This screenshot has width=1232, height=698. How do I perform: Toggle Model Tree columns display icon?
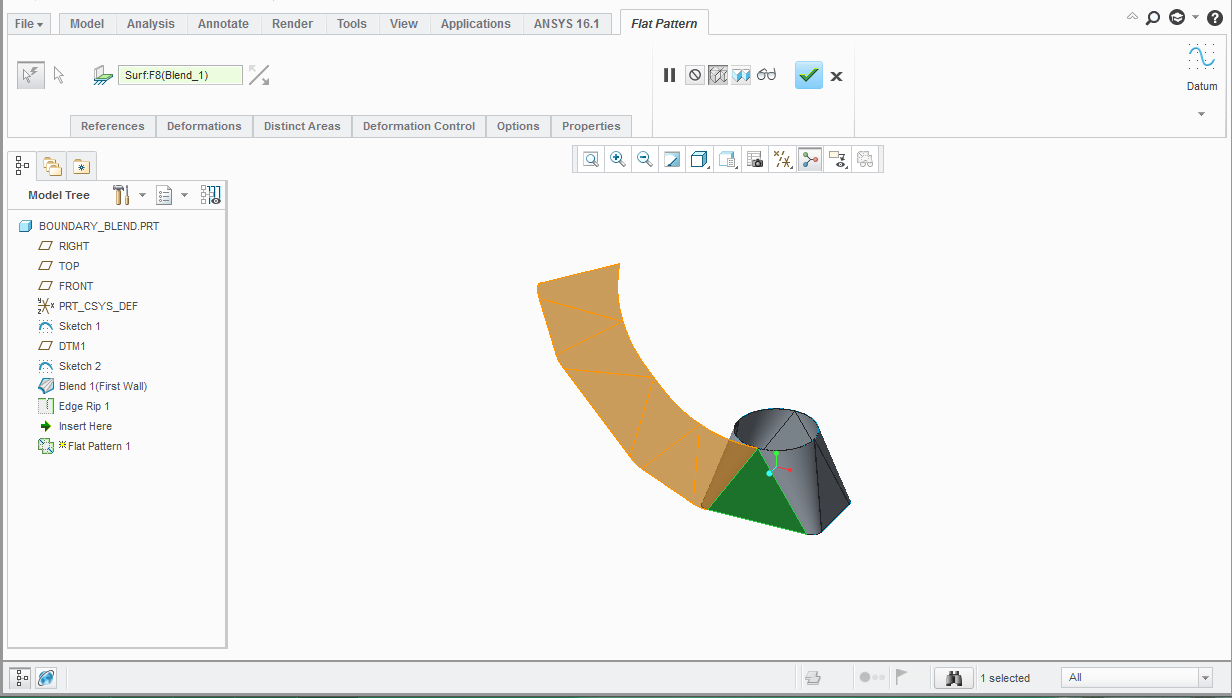[210, 195]
